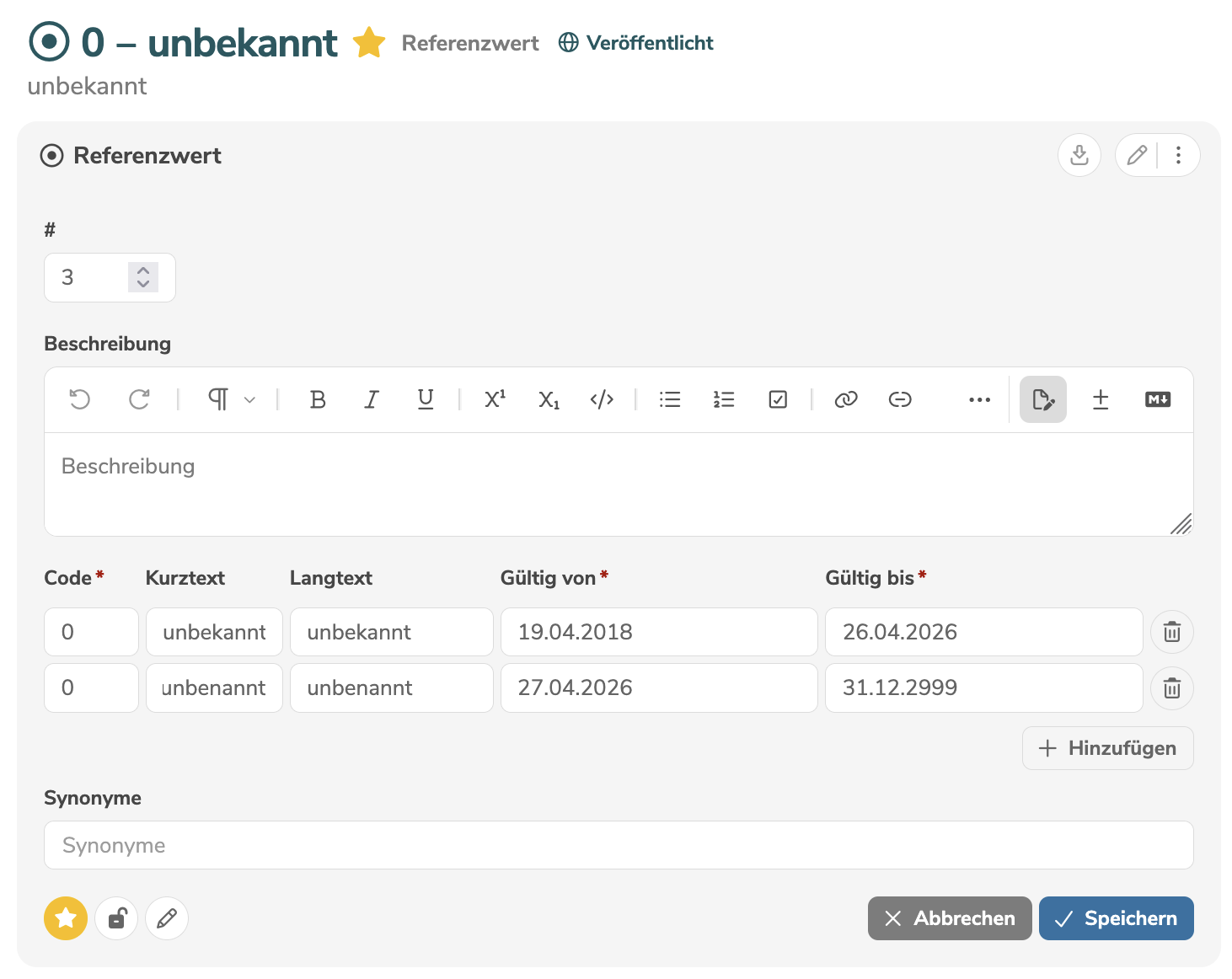This screenshot has height=979, width=1232.
Task: Increase the # number with the up arrow
Action: (x=143, y=270)
